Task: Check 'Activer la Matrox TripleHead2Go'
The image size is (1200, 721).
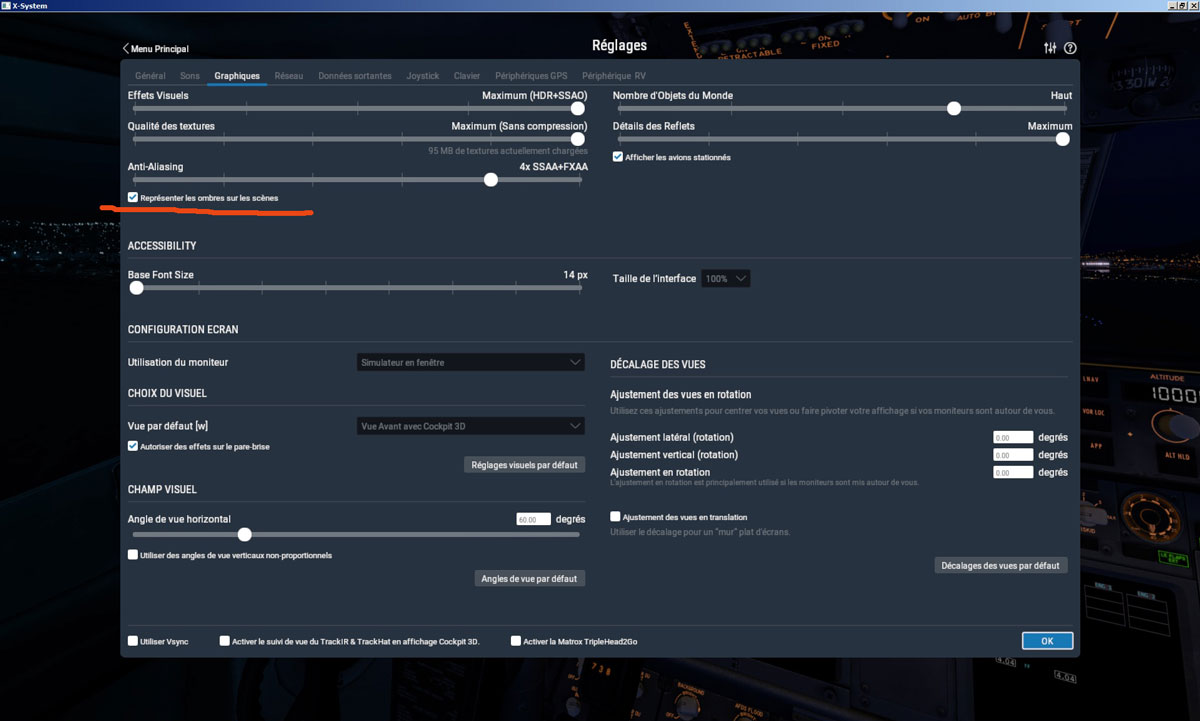Action: pyautogui.click(x=516, y=640)
